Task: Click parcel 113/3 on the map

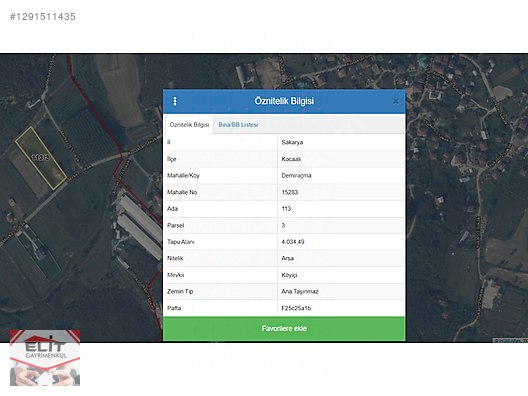Action: (41, 157)
